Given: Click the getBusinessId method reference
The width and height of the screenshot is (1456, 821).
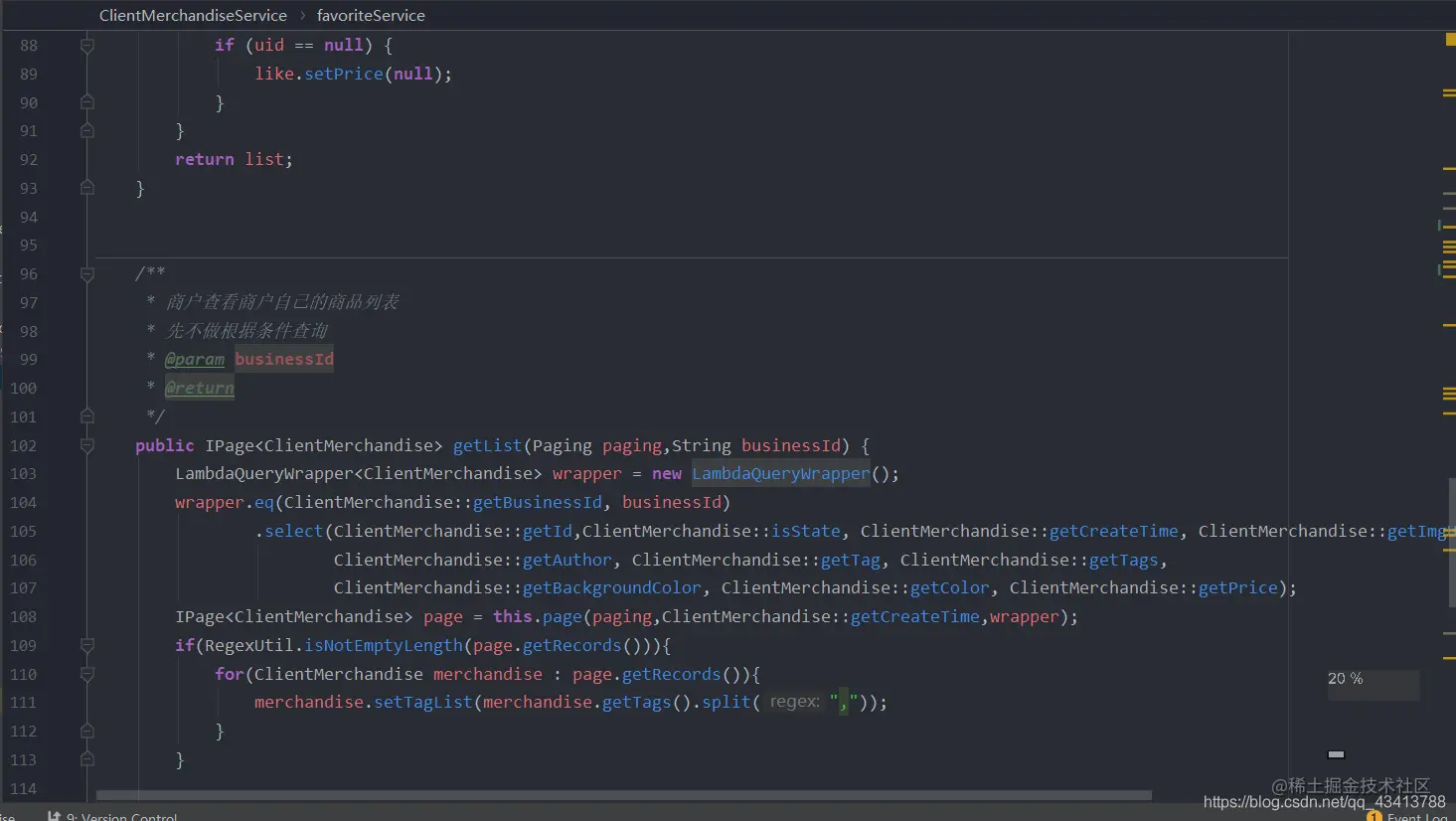Looking at the screenshot, I should [x=538, y=502].
